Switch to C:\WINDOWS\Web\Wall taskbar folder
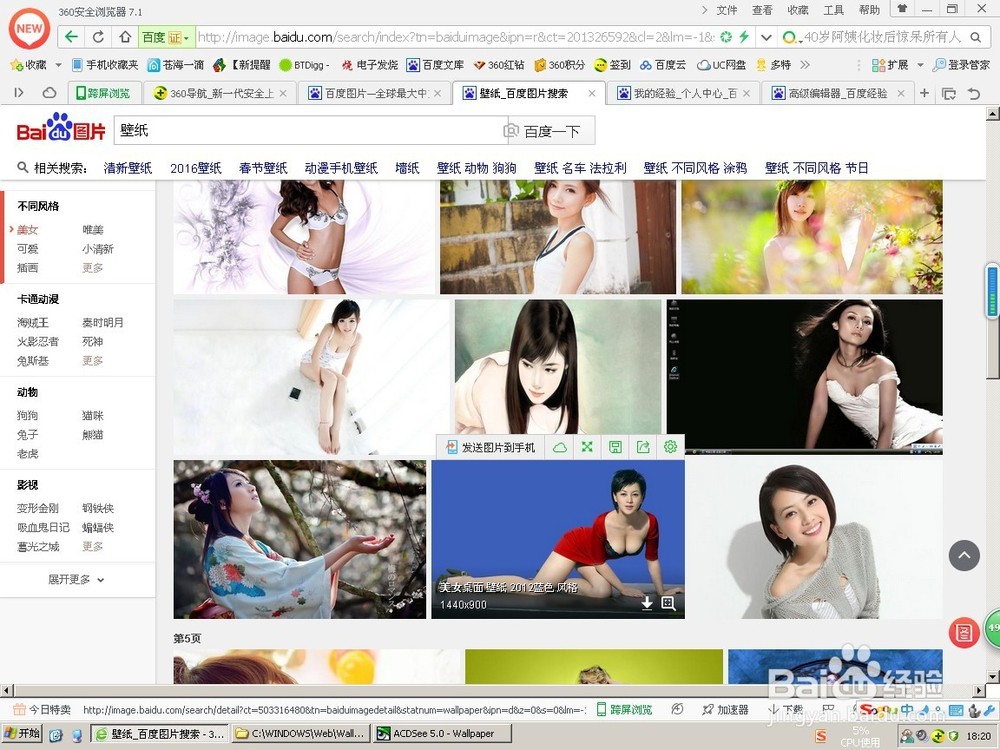Screen dimensions: 1000x750 (300, 734)
